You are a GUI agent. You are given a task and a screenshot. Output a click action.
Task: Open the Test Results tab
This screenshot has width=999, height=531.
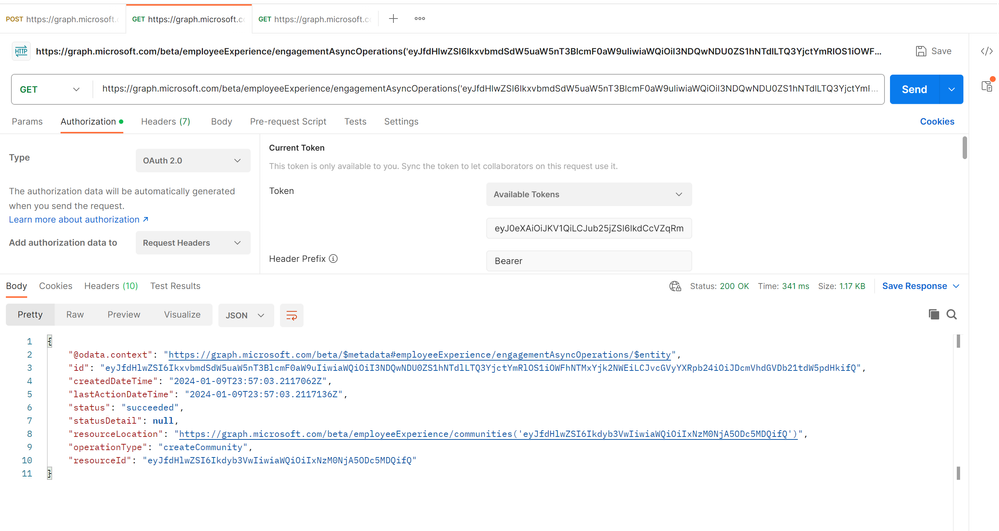pos(175,286)
